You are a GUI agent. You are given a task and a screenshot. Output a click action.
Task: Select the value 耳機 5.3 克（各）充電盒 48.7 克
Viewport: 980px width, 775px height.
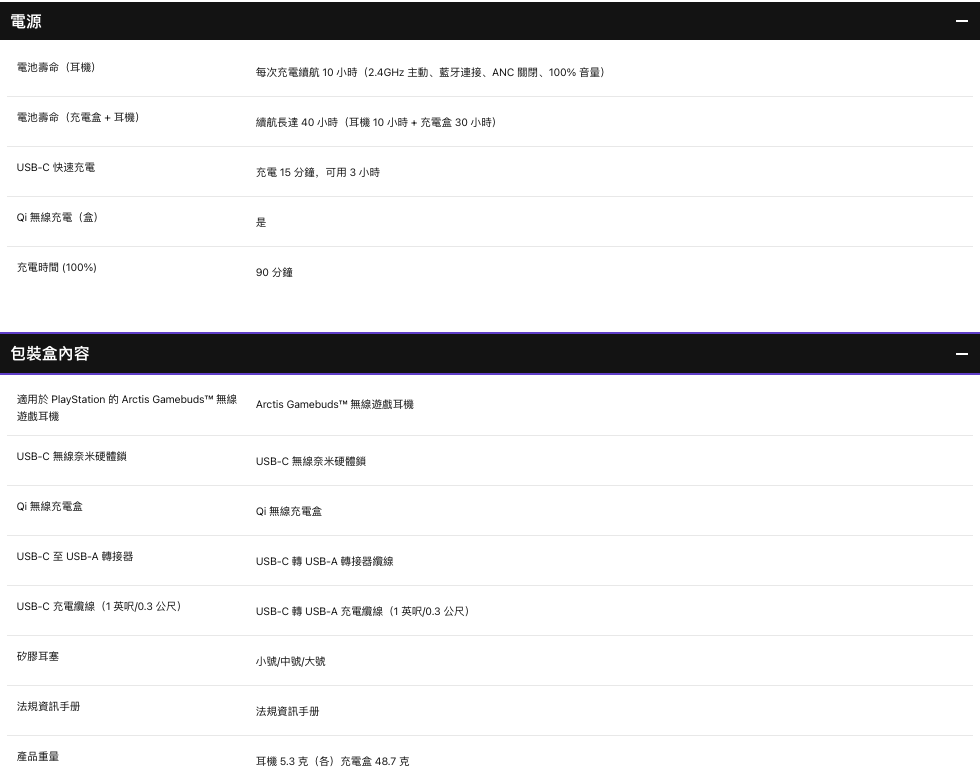click(332, 761)
